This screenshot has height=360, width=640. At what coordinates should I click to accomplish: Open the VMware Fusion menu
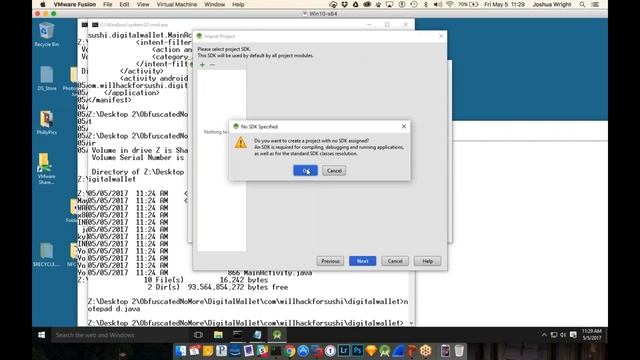[75, 4]
